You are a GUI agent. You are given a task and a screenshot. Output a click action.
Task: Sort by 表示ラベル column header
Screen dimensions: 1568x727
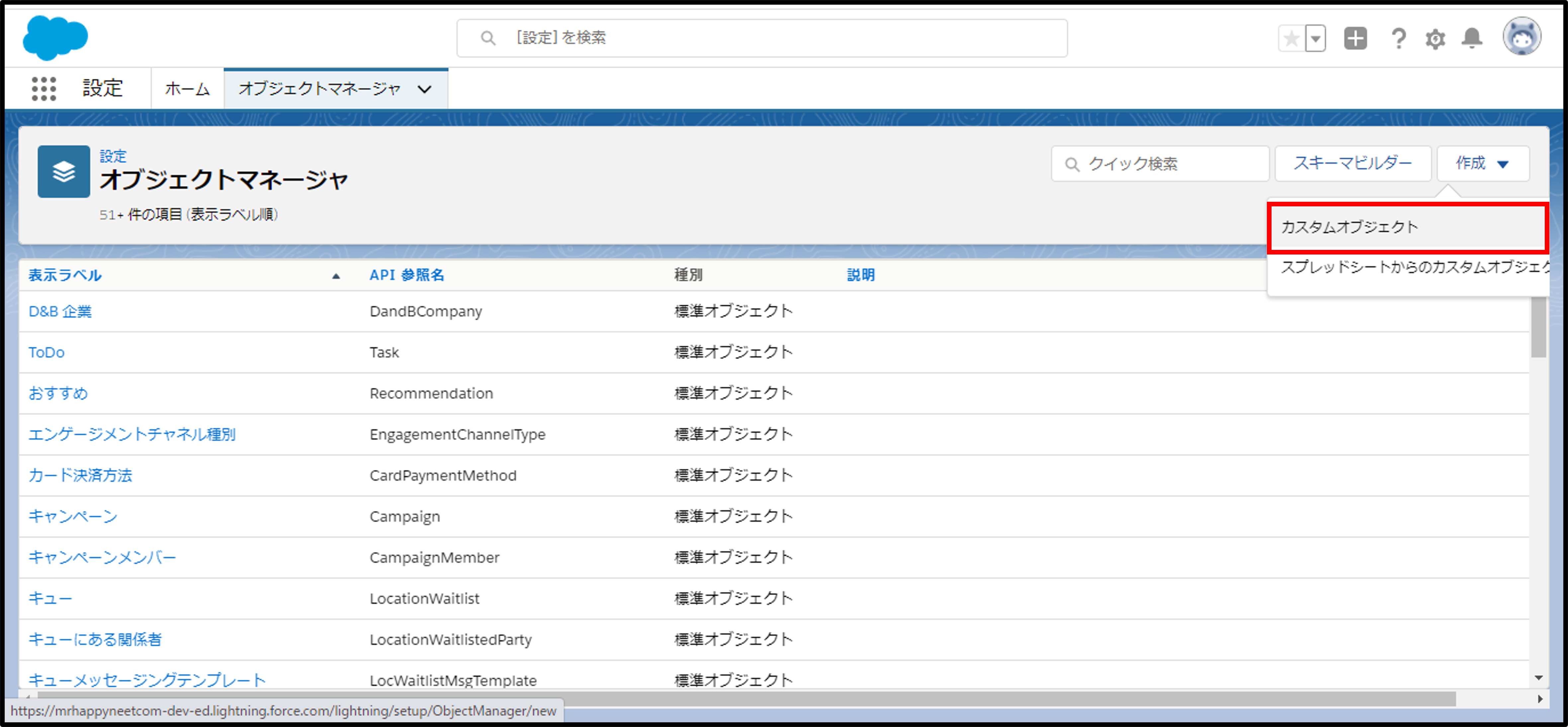pyautogui.click(x=64, y=275)
